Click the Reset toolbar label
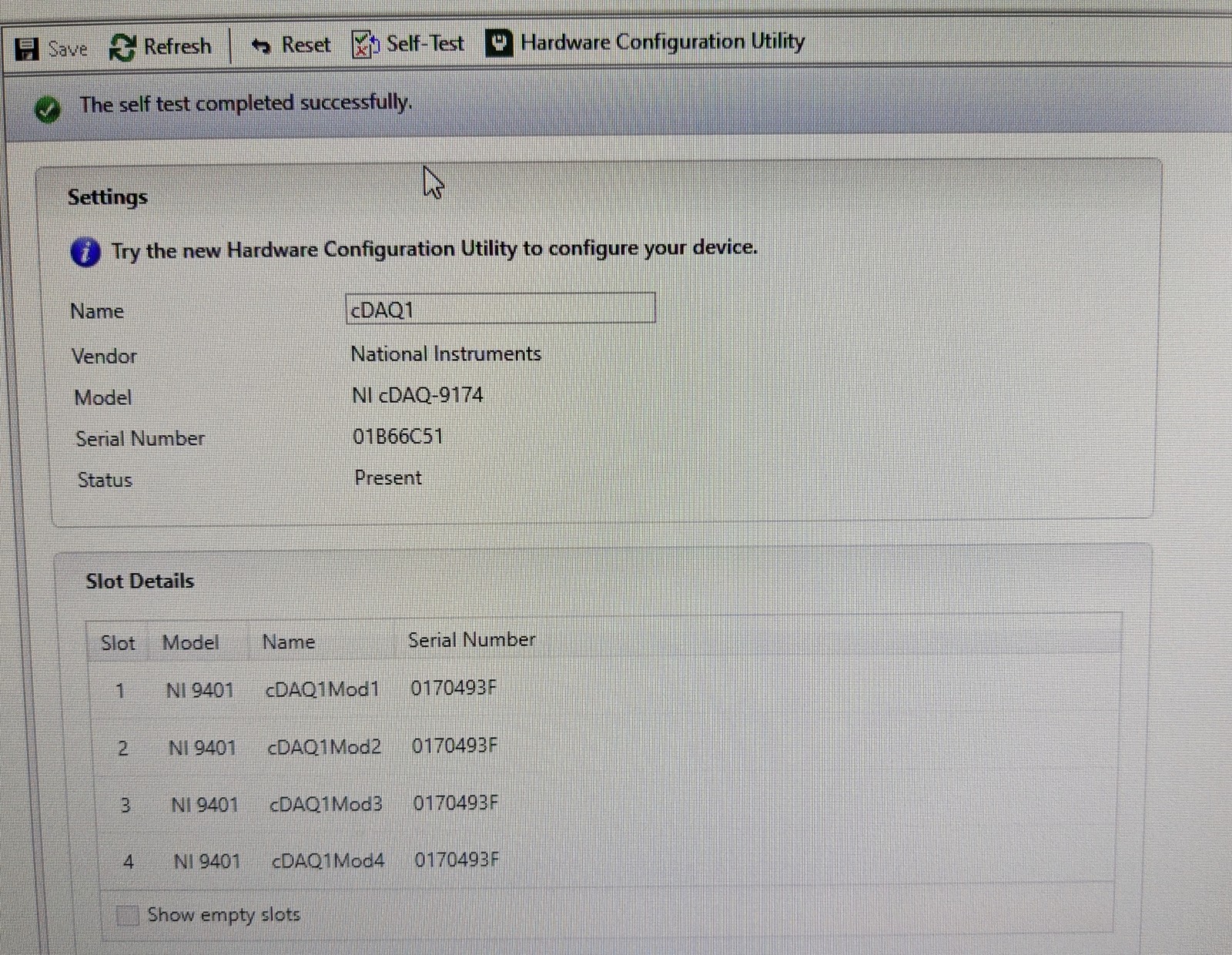1232x955 pixels. [x=306, y=45]
